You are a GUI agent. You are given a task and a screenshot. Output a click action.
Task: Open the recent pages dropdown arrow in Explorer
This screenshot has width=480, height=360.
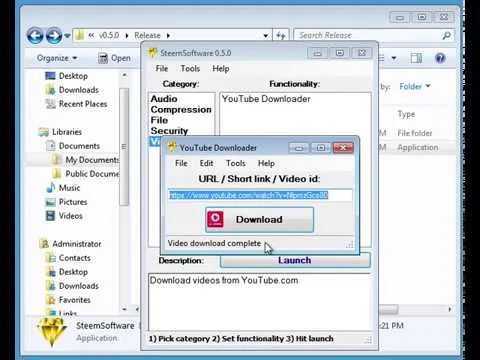[x=67, y=36]
